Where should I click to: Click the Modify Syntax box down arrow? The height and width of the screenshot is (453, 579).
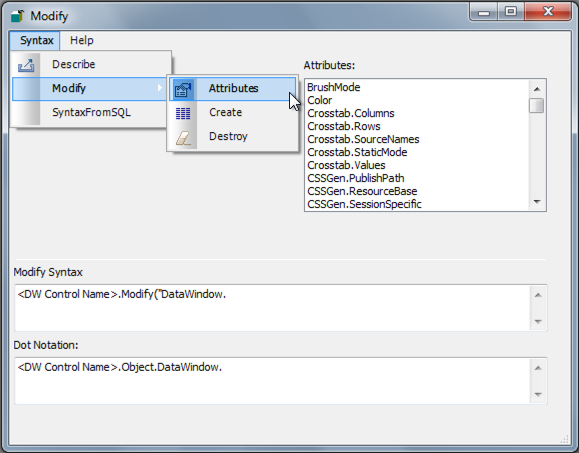point(538,322)
